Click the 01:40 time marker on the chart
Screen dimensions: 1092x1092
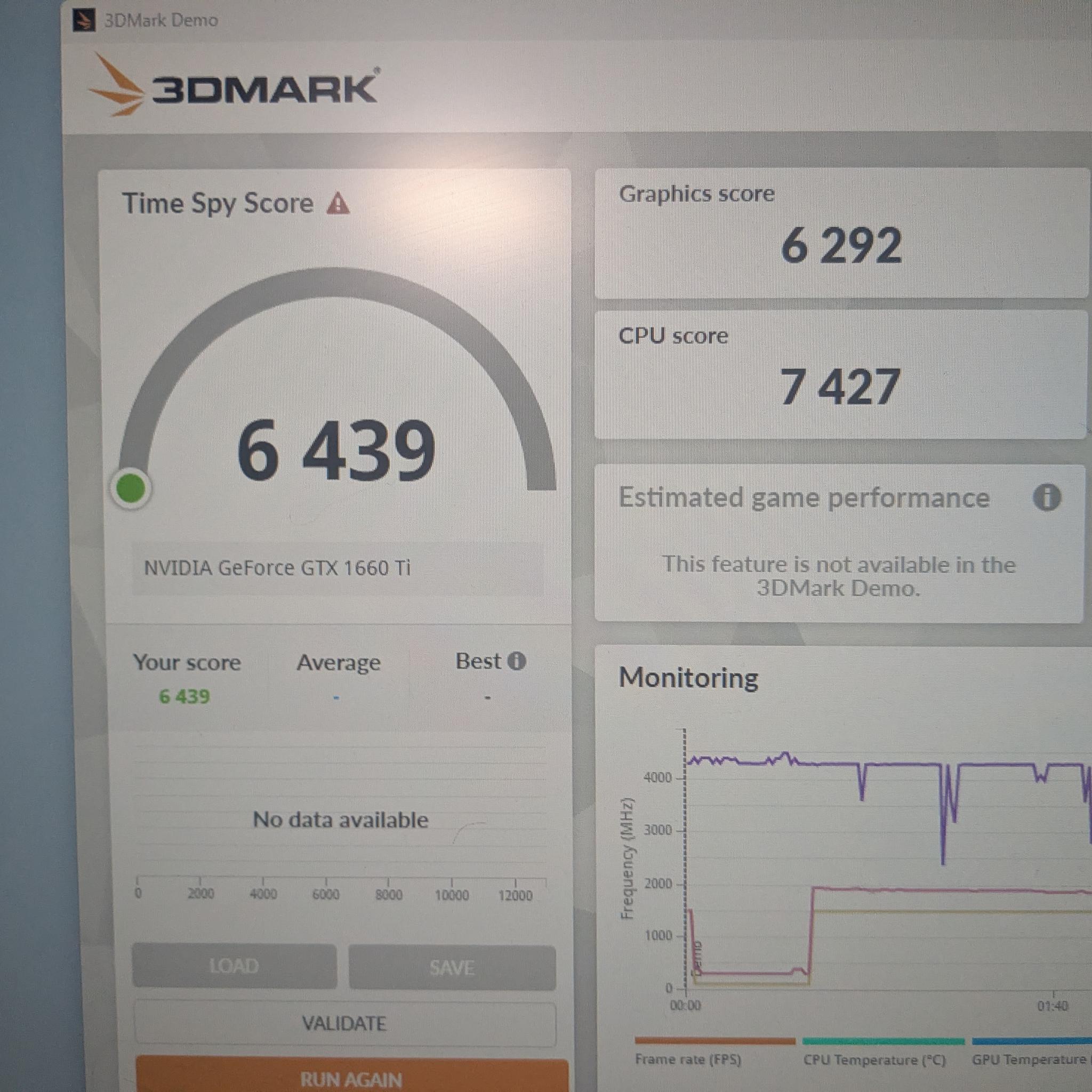point(1053,1006)
